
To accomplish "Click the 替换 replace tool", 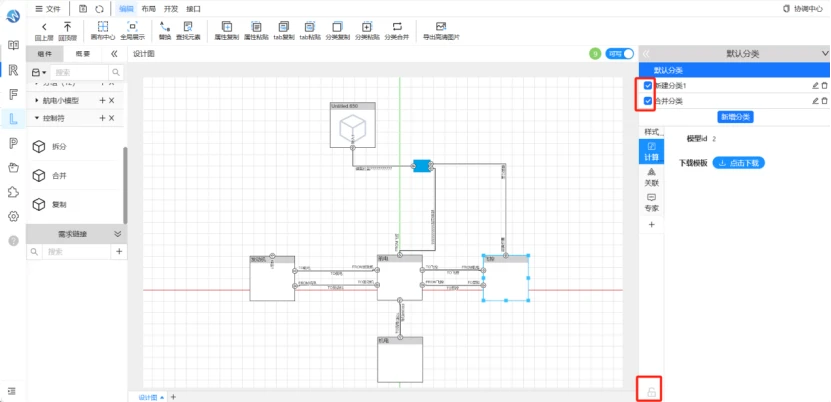I will (x=165, y=31).
